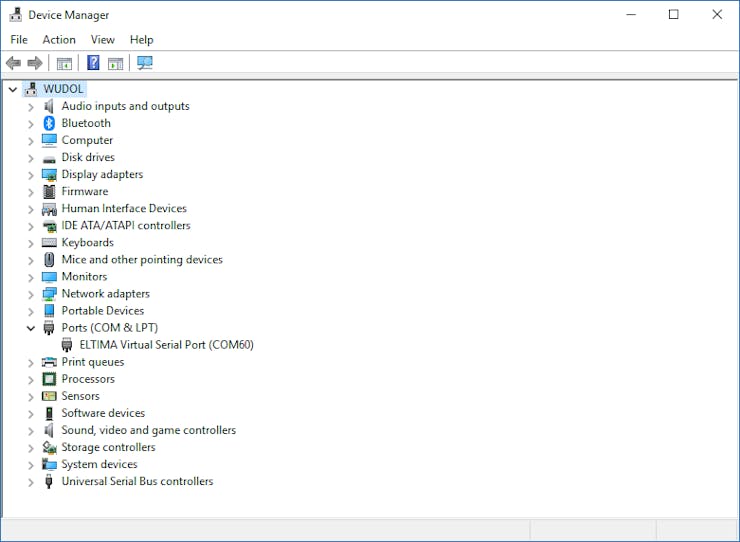Click the Bluetooth category icon
This screenshot has width=740, height=542.
[49, 123]
